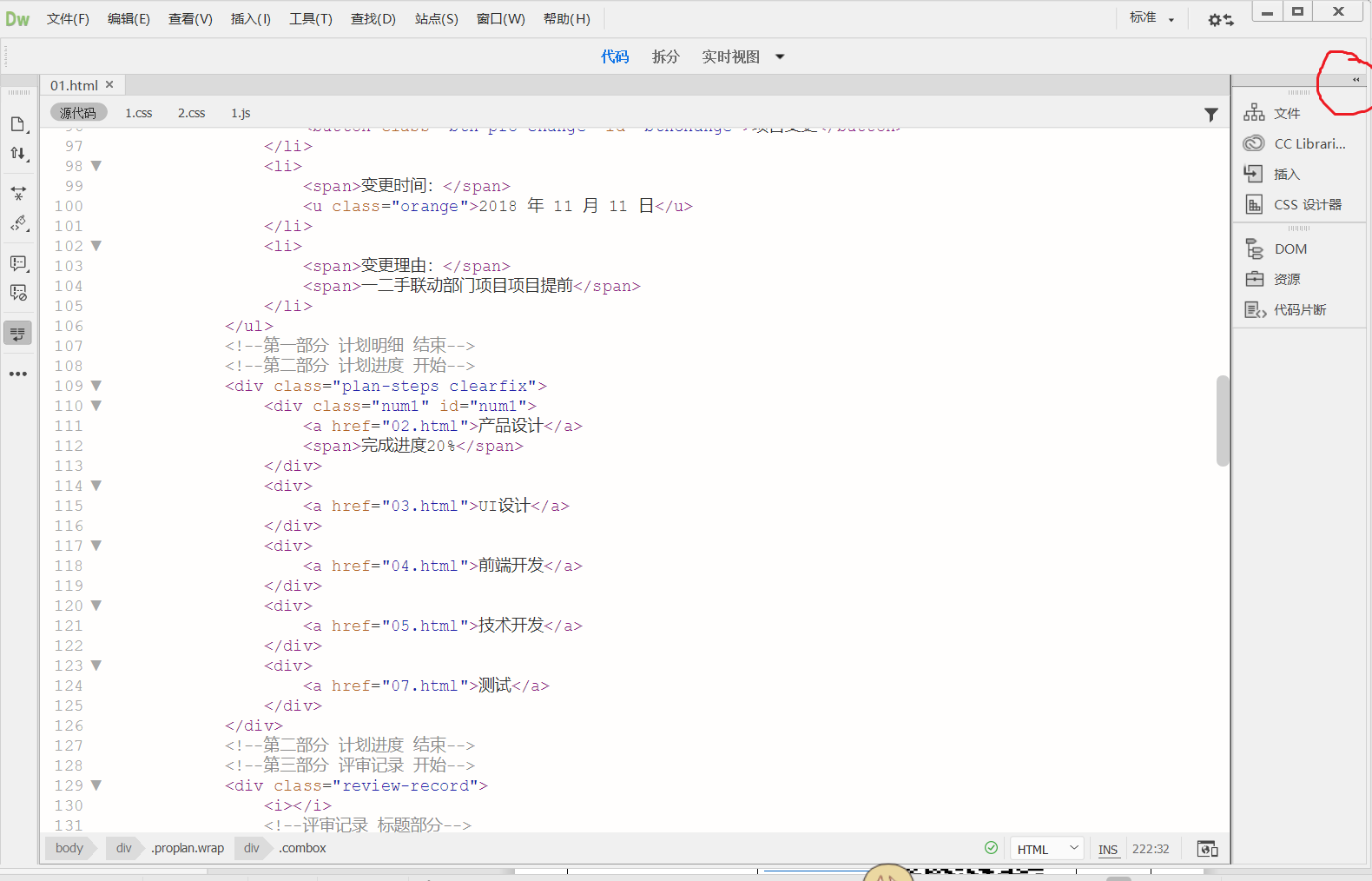Click the green no-errors check icon in status bar

(991, 848)
